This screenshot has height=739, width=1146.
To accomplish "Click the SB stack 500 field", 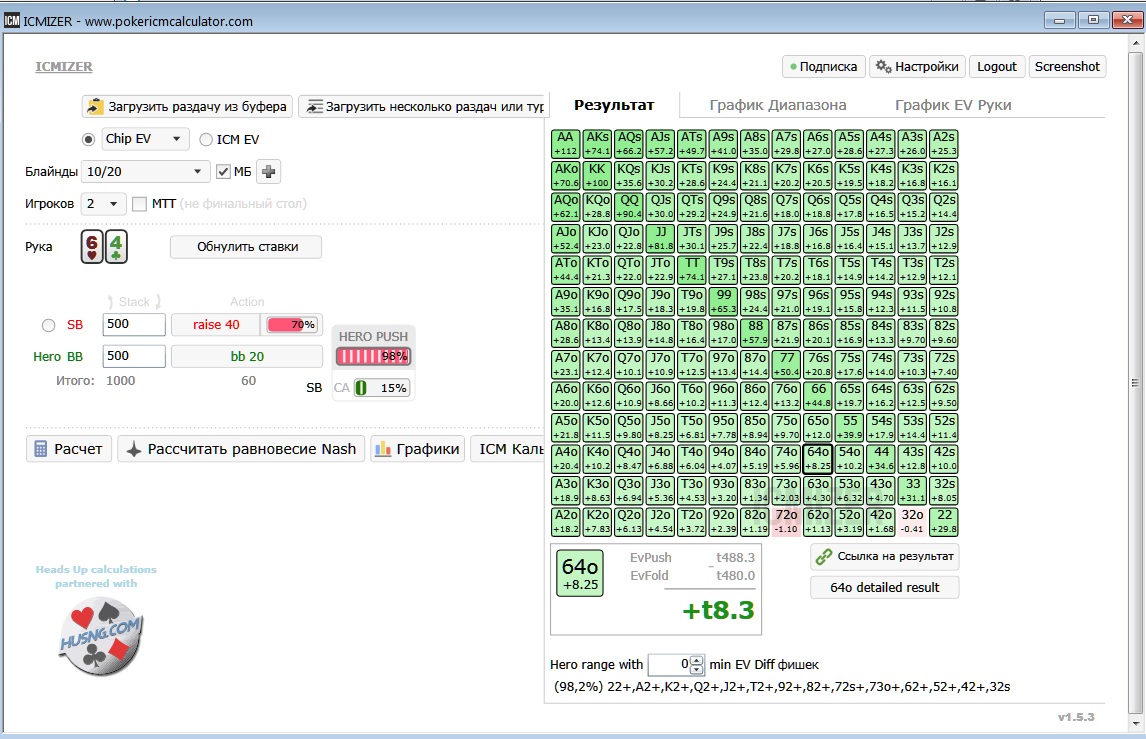I will (x=134, y=325).
